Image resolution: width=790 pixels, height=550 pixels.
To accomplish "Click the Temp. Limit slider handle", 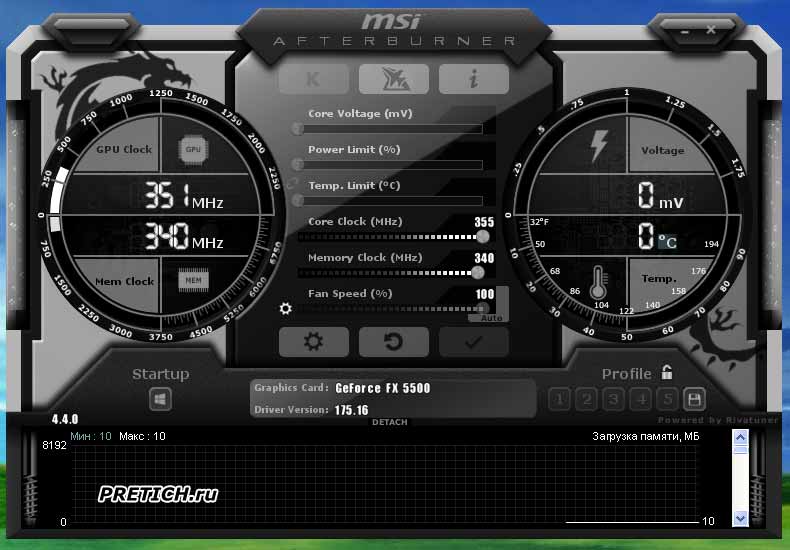I will coord(298,200).
